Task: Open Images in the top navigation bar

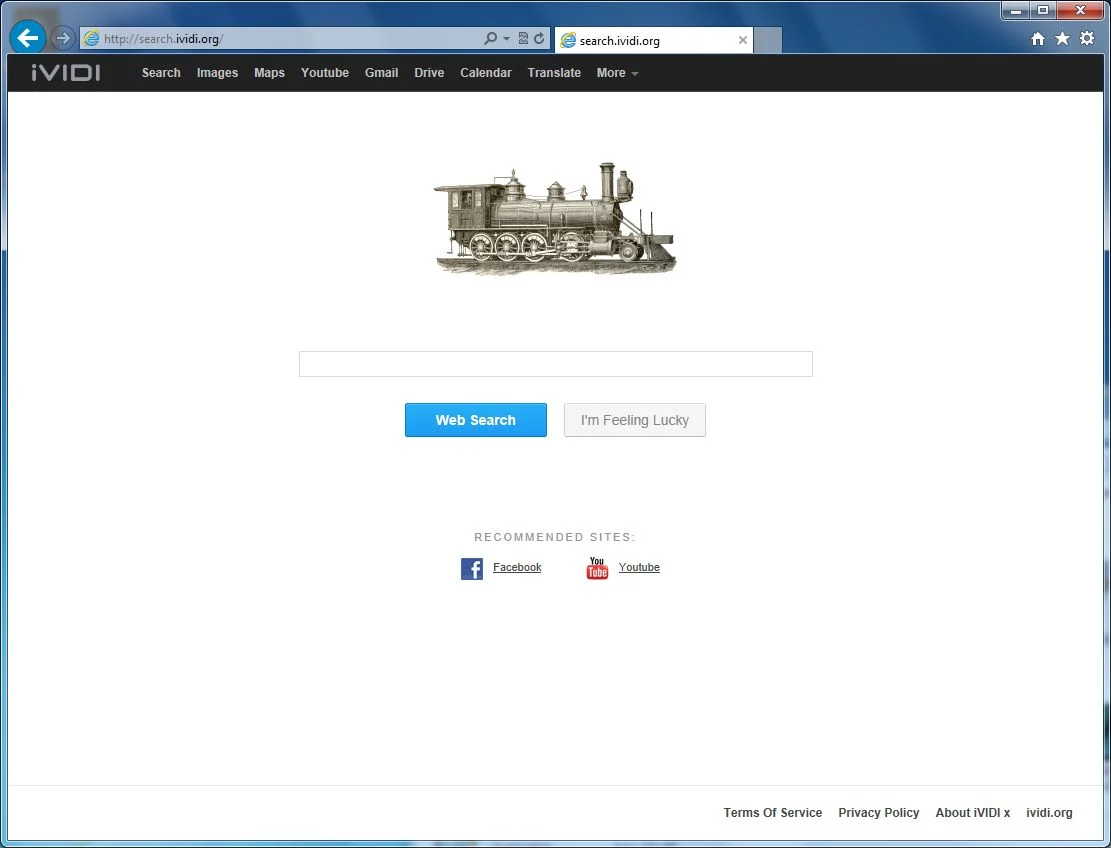Action: (x=217, y=73)
